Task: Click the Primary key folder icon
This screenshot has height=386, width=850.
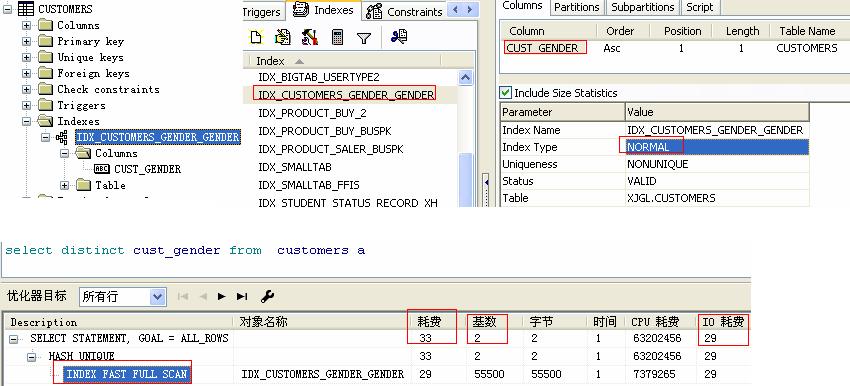Action: point(46,41)
